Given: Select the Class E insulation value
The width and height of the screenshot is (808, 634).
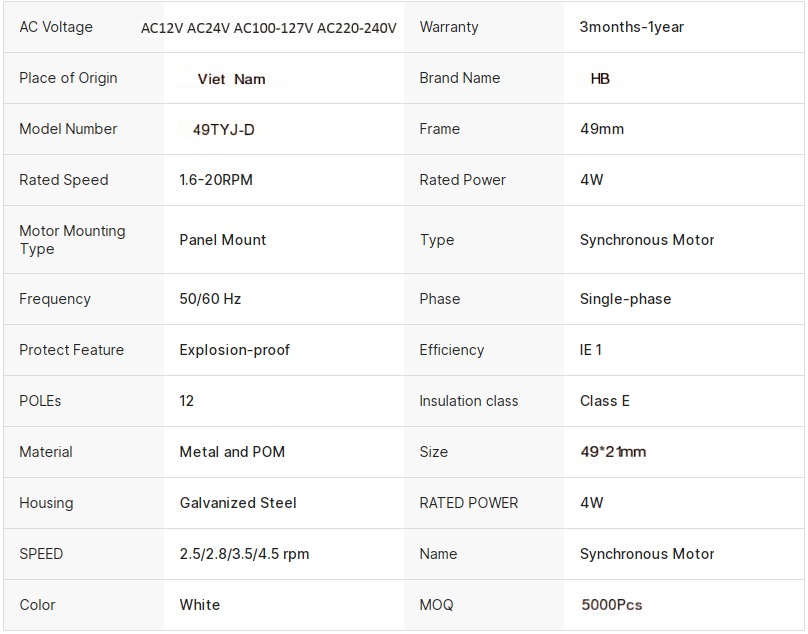Looking at the screenshot, I should click(x=605, y=401).
